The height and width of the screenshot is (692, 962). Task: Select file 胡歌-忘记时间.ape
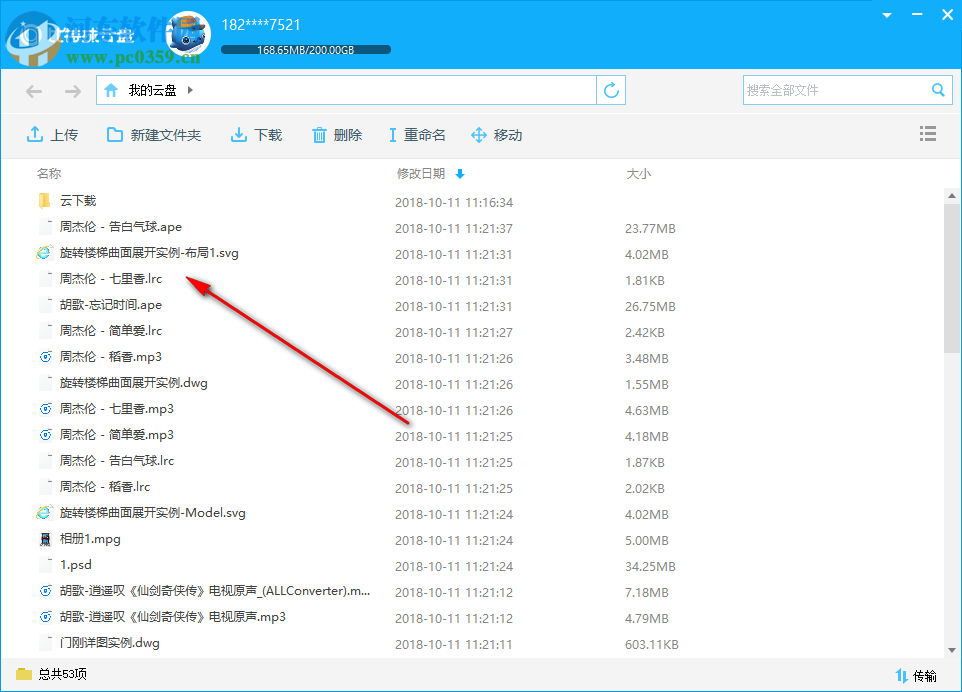coord(110,305)
